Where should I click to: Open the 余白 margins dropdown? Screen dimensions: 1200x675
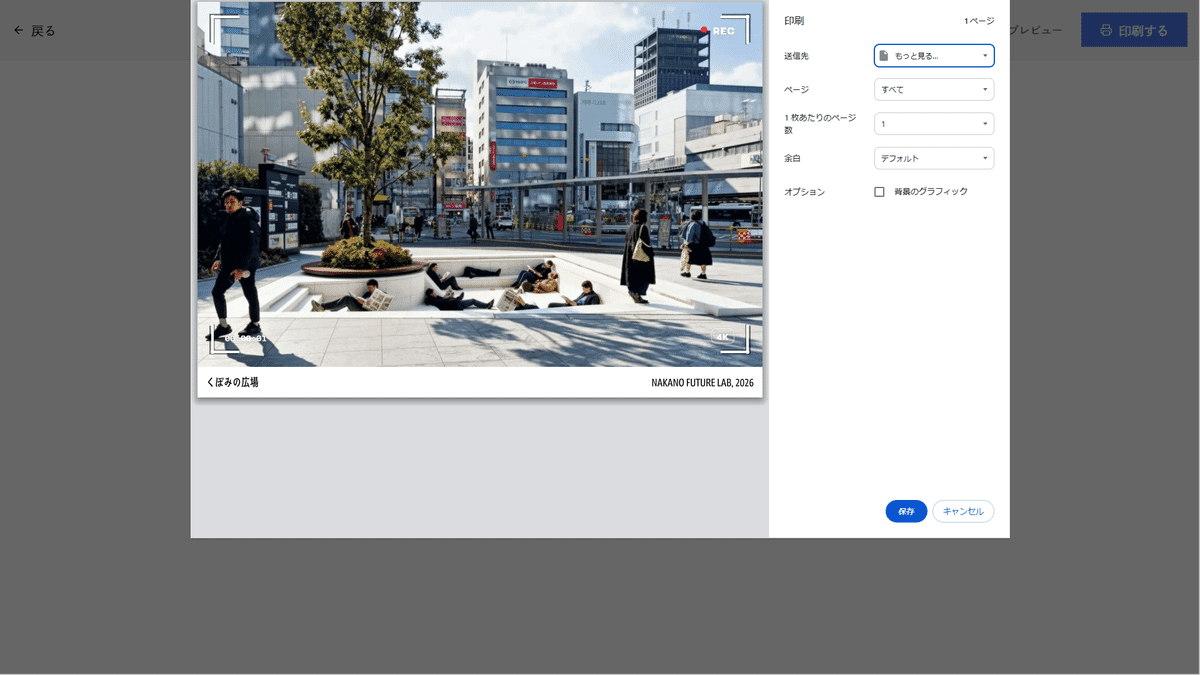click(934, 158)
